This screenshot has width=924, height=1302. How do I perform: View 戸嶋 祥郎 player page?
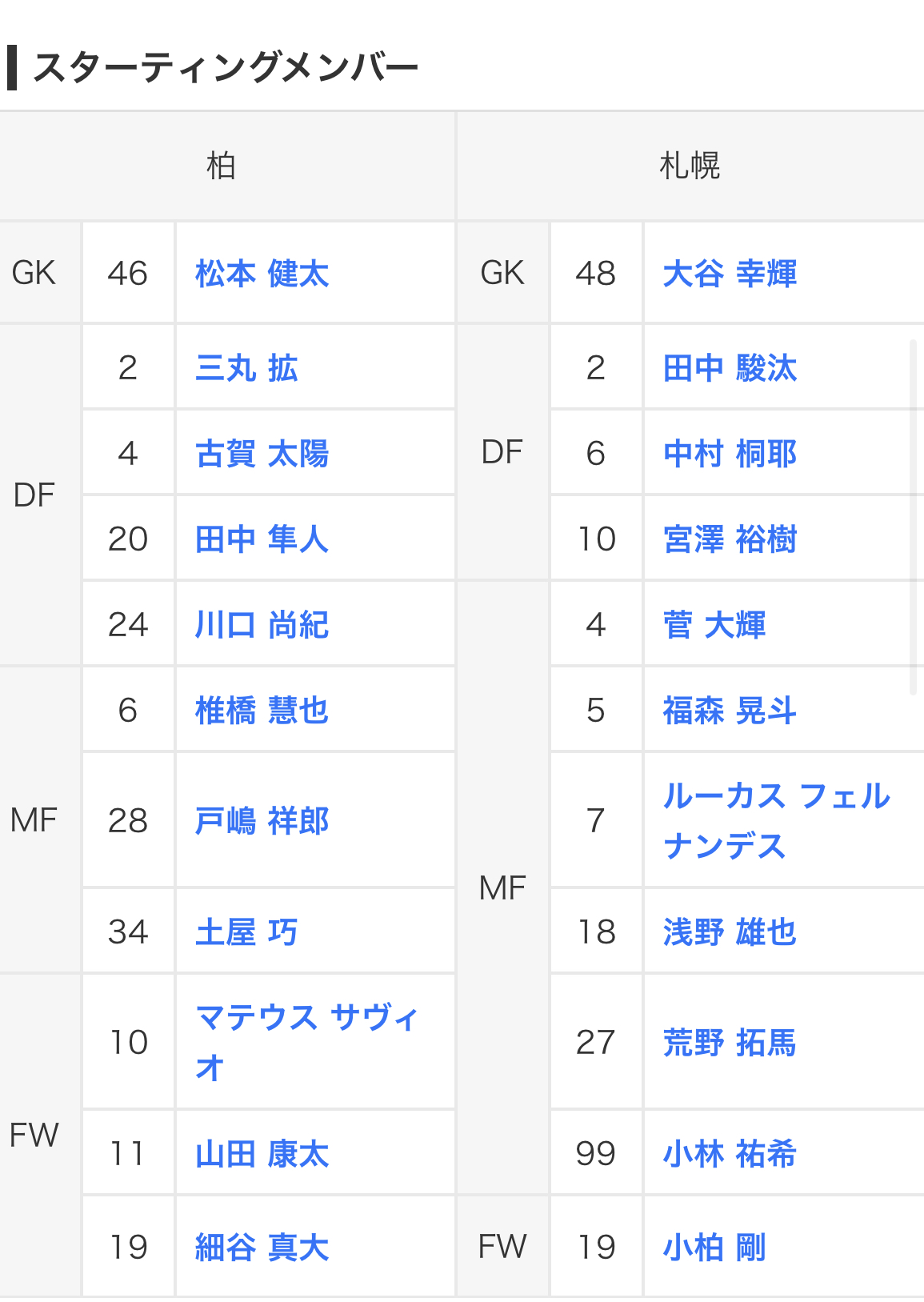262,821
